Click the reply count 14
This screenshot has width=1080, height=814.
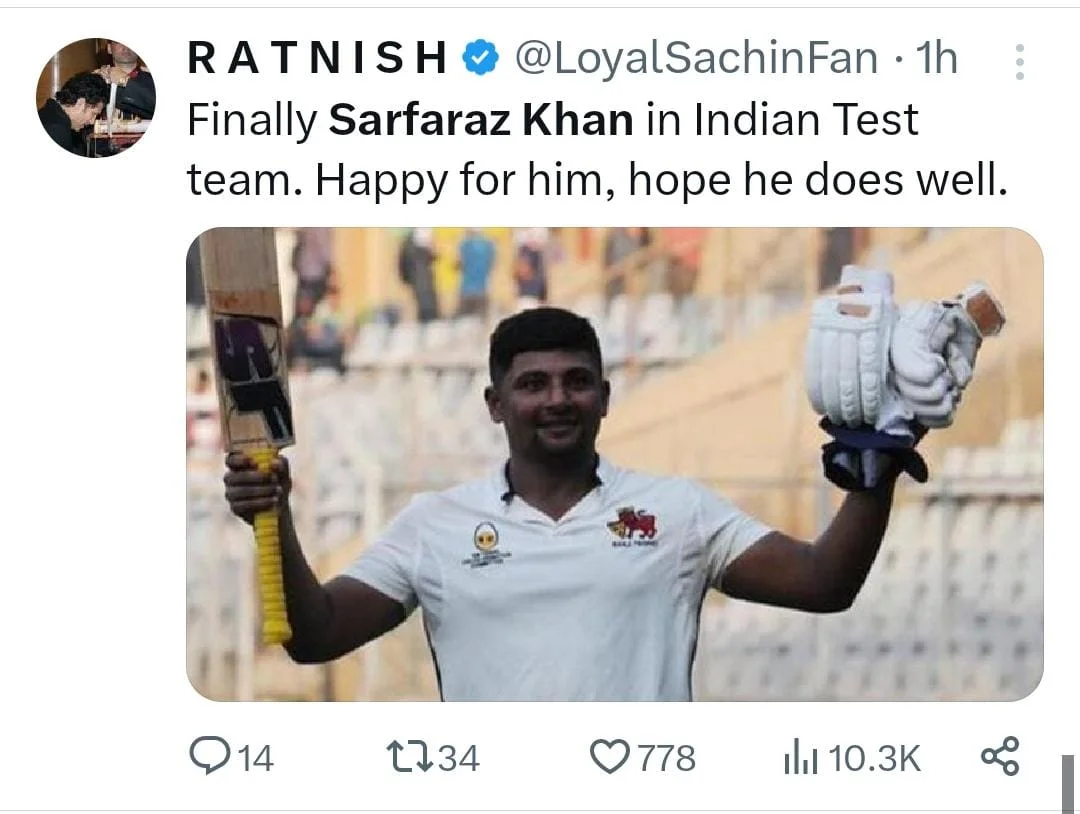[x=255, y=758]
